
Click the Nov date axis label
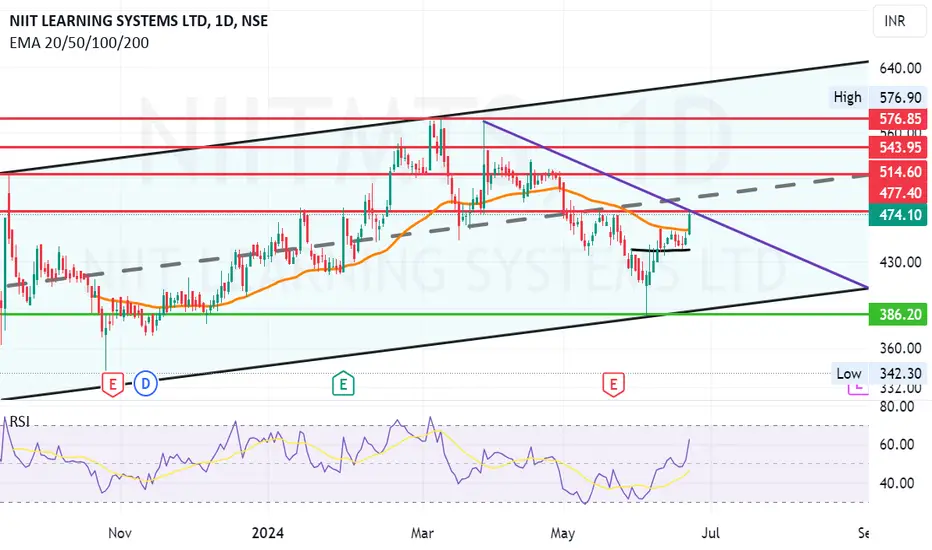click(120, 533)
